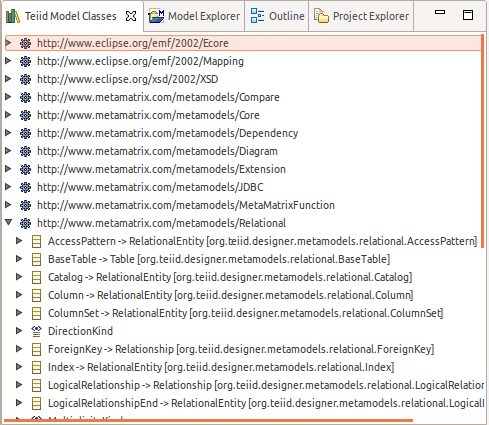Click the JDBC metamodel package icon
This screenshot has width=489, height=425.
[x=25, y=187]
